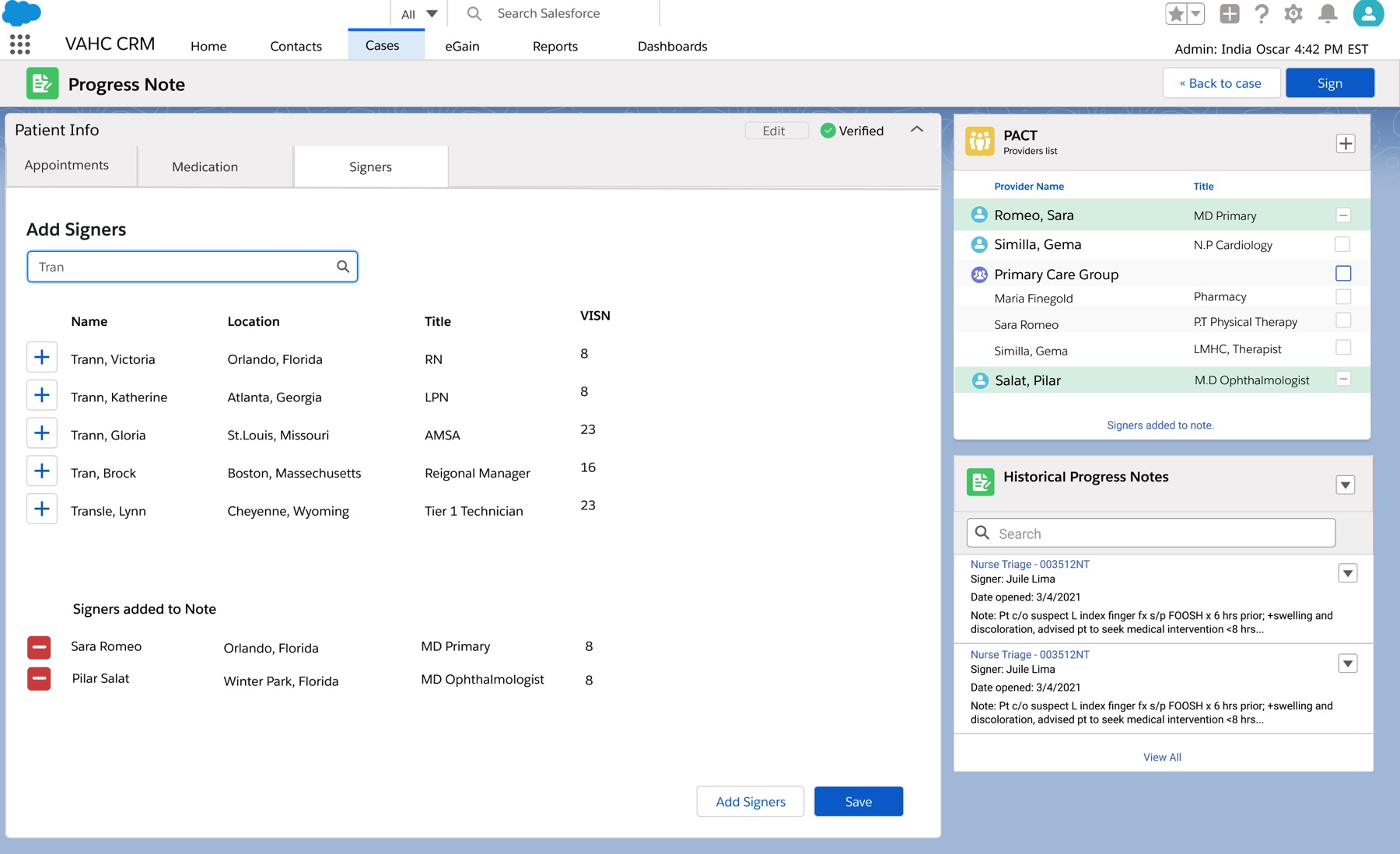Click the Salesforce cloud logo
Viewport: 1400px width, 854px height.
pyautogui.click(x=22, y=13)
